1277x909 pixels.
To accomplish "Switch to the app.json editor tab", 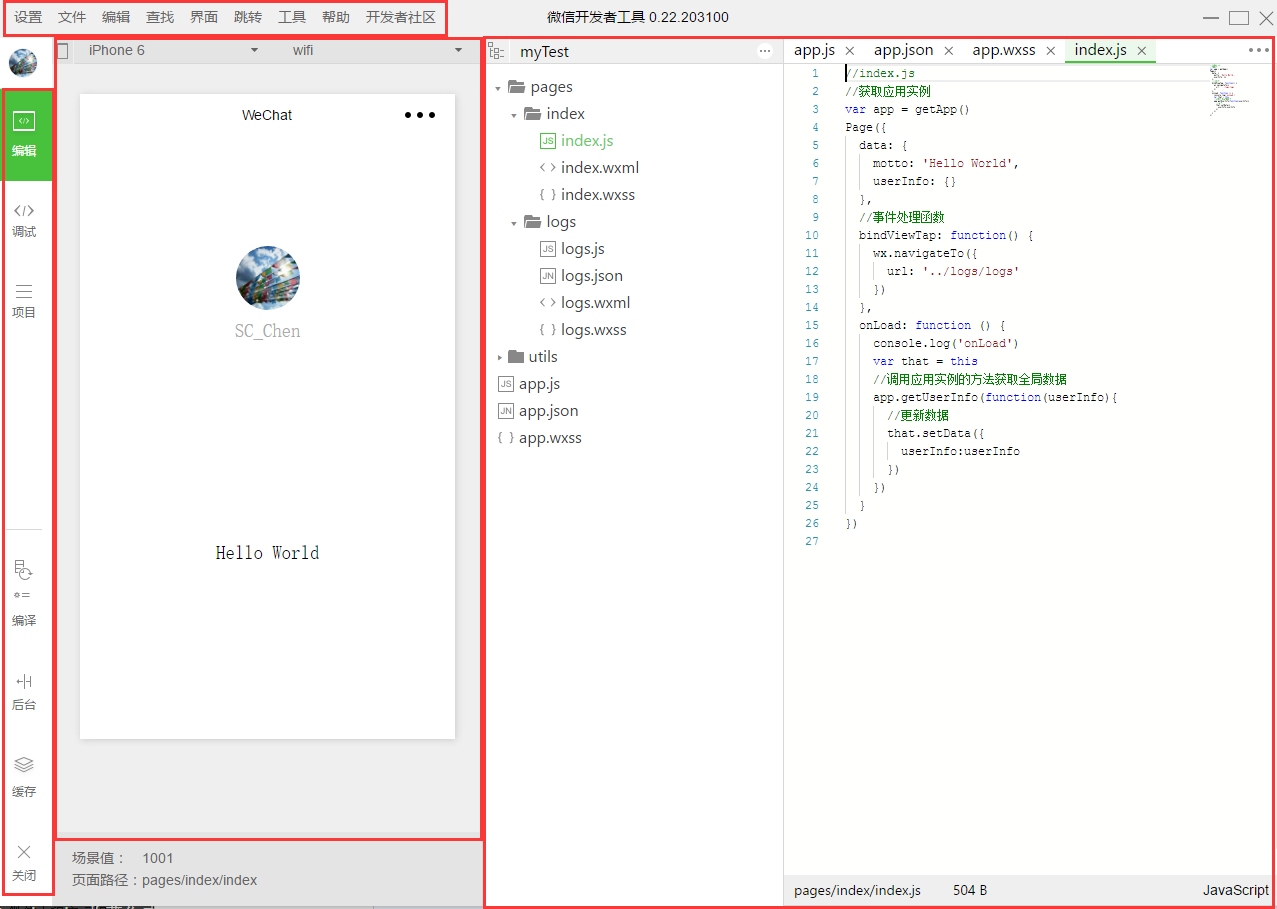I will (903, 50).
